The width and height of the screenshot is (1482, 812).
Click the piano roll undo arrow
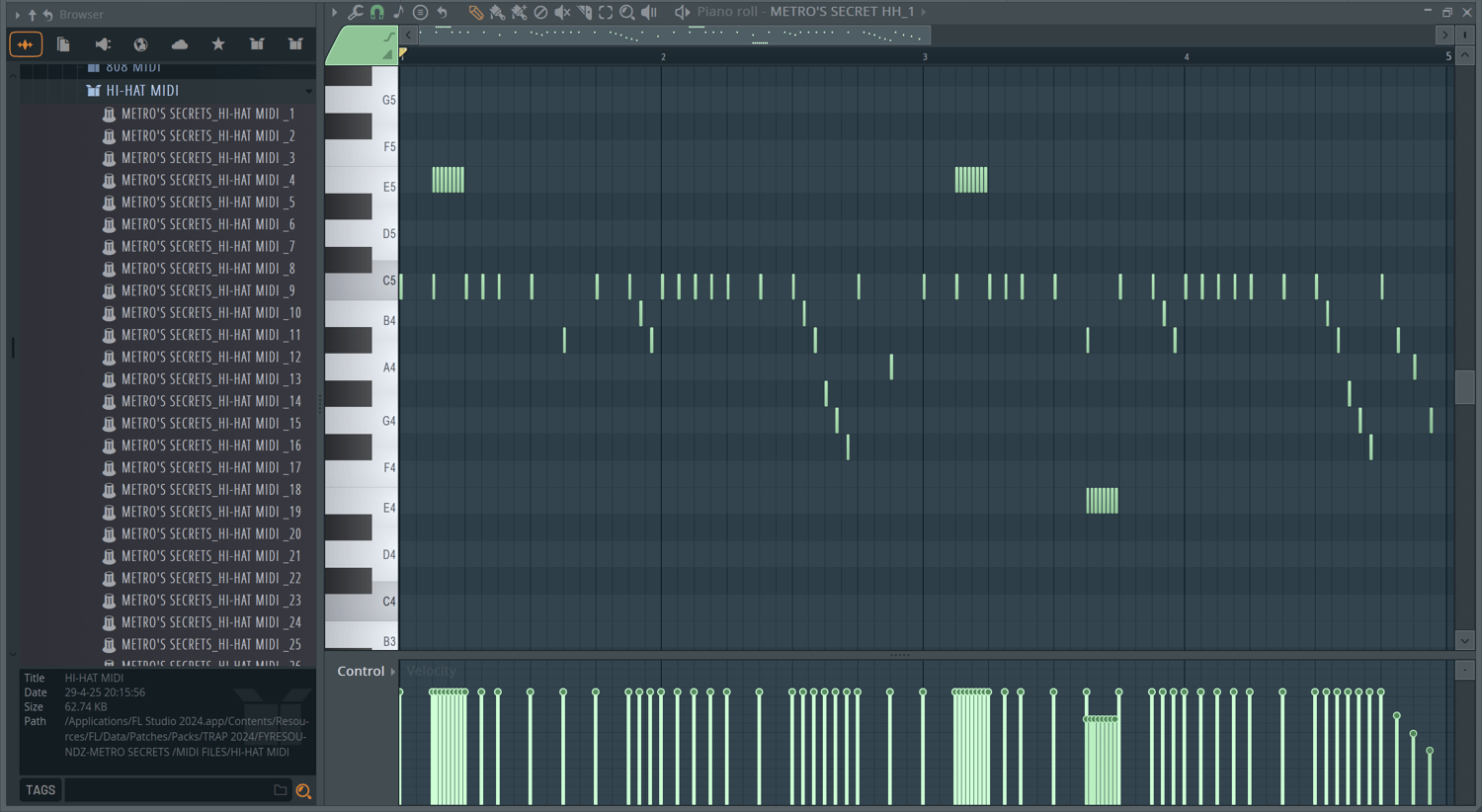[443, 13]
